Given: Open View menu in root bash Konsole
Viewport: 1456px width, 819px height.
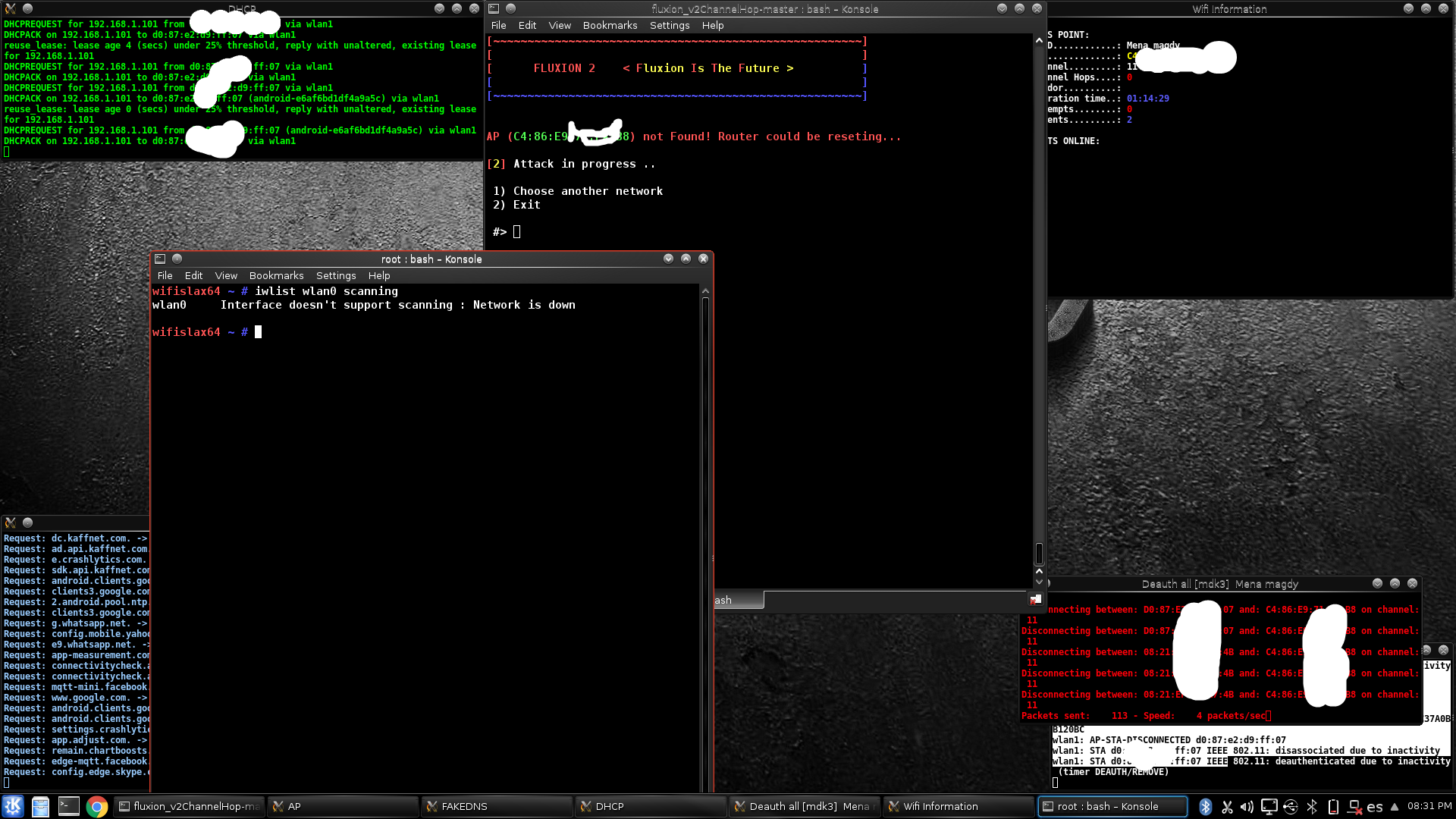Looking at the screenshot, I should point(226,275).
